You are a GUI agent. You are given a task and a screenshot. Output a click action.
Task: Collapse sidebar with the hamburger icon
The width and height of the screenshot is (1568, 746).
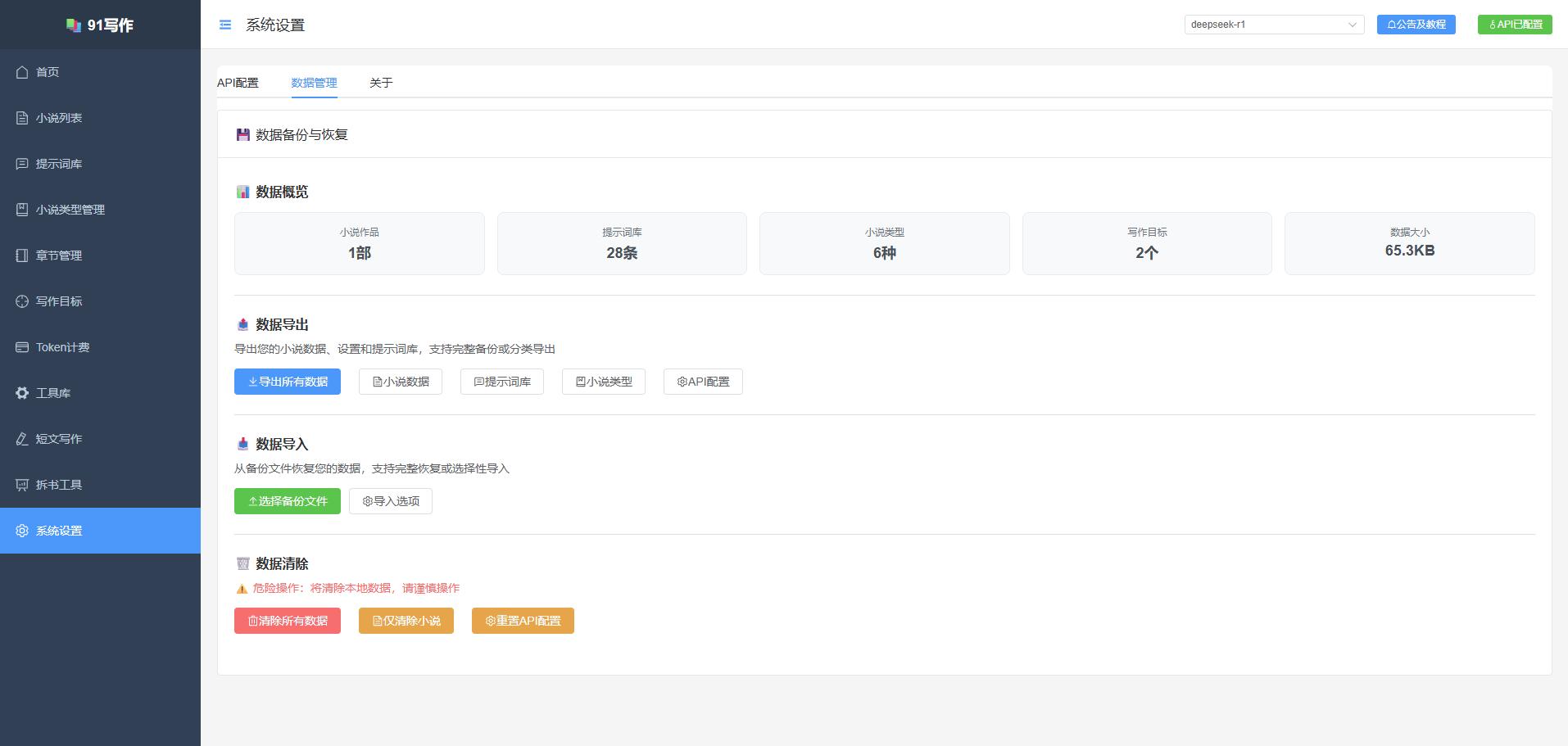coord(225,25)
